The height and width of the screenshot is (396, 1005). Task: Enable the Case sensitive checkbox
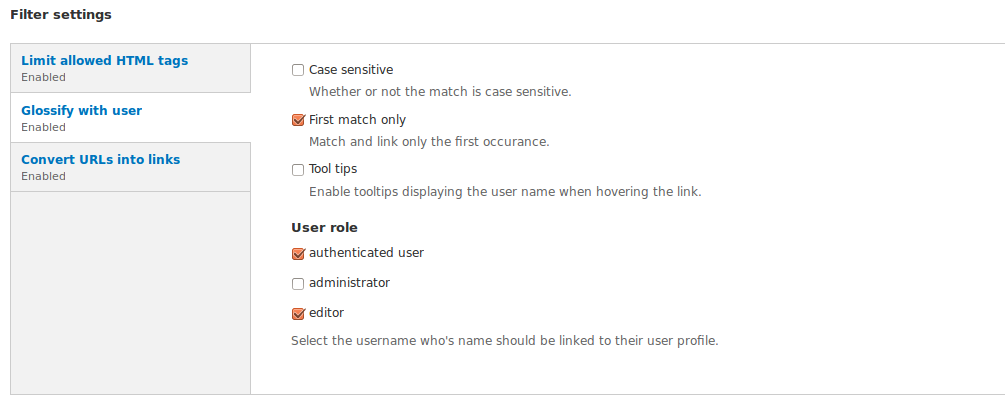297,70
